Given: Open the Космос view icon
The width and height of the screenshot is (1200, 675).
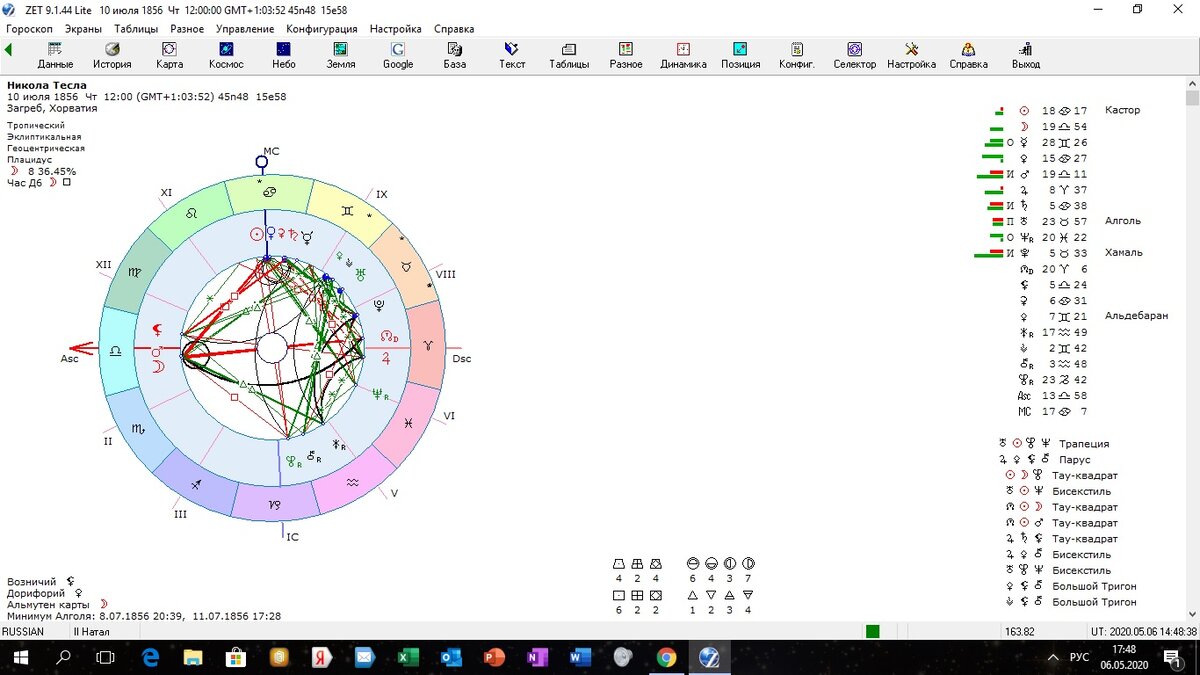Looking at the screenshot, I should (226, 55).
